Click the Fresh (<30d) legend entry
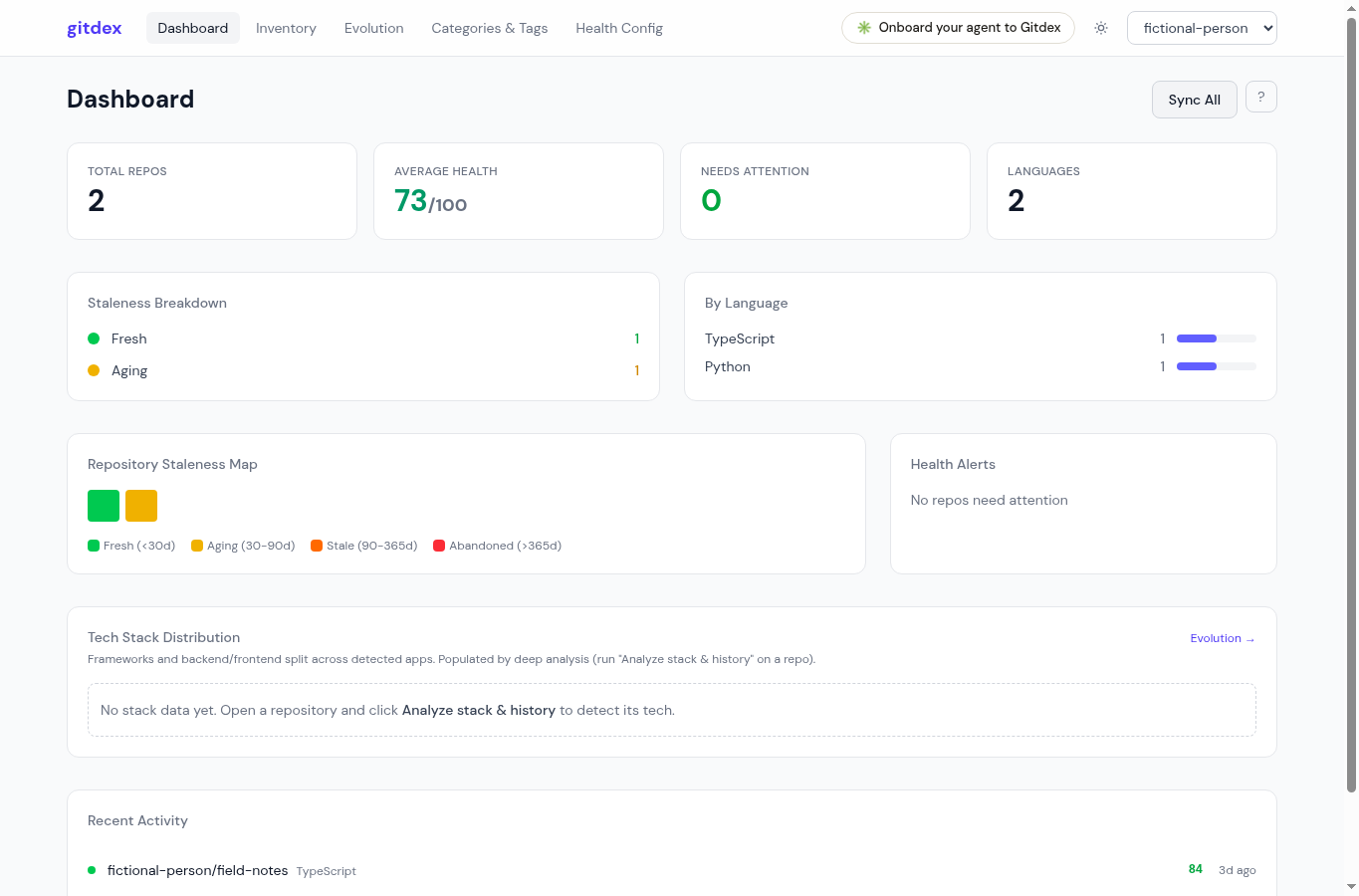 click(x=131, y=546)
